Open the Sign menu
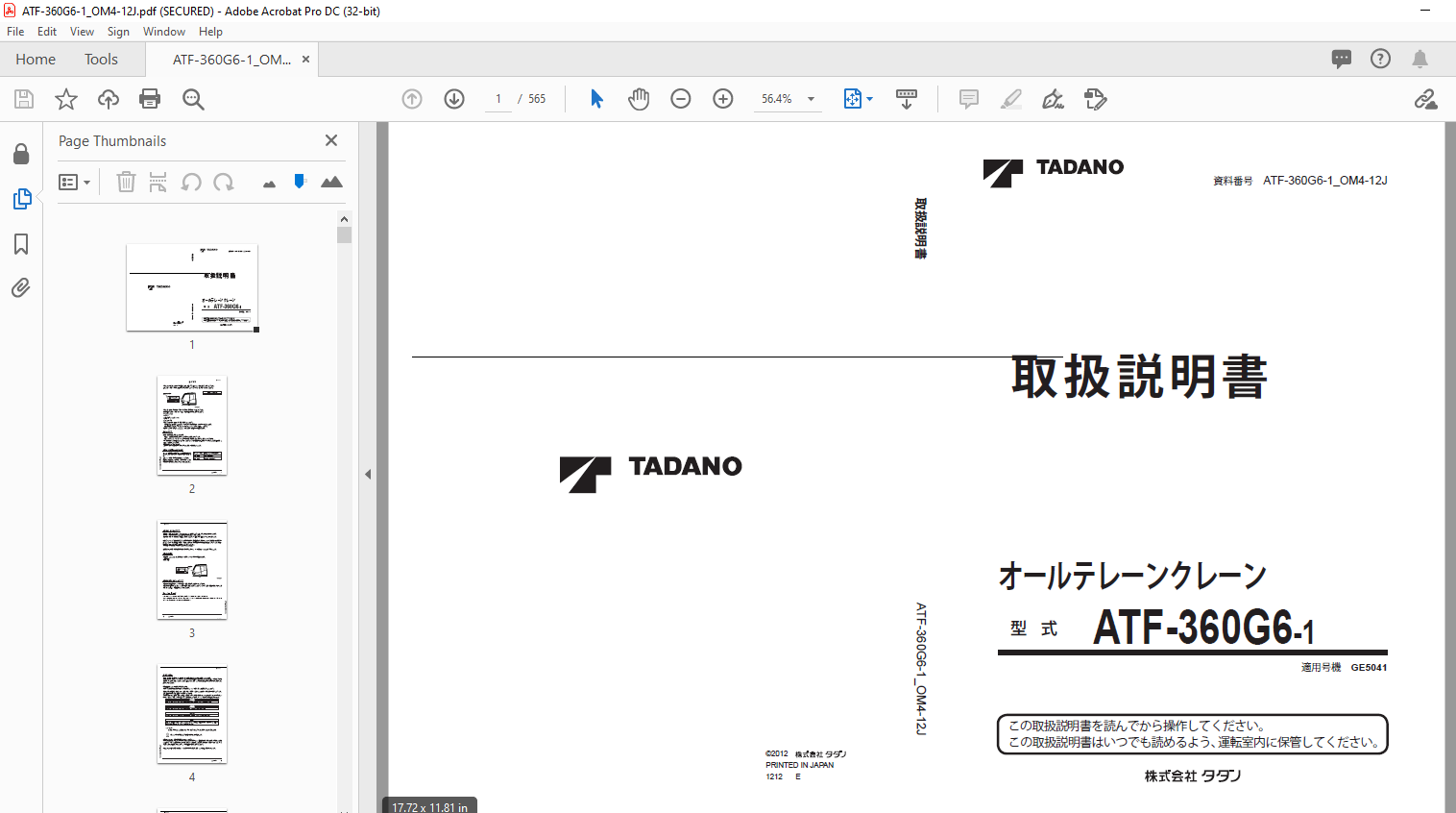The image size is (1456, 813). [x=118, y=32]
